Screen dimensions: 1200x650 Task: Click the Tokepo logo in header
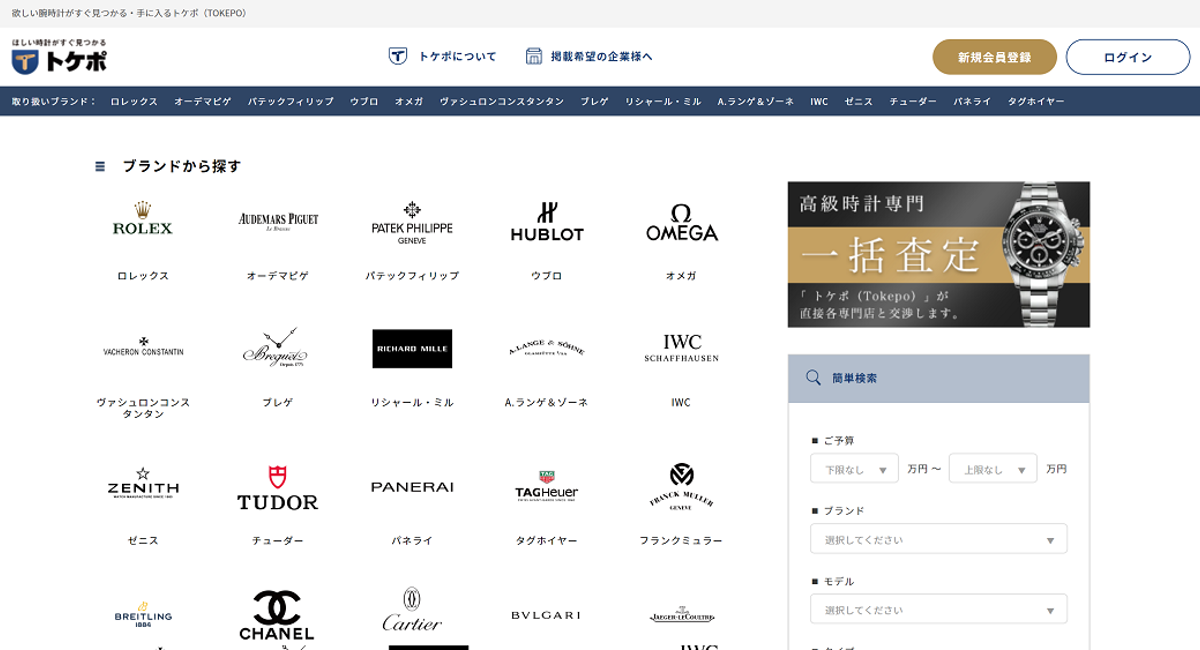point(59,58)
